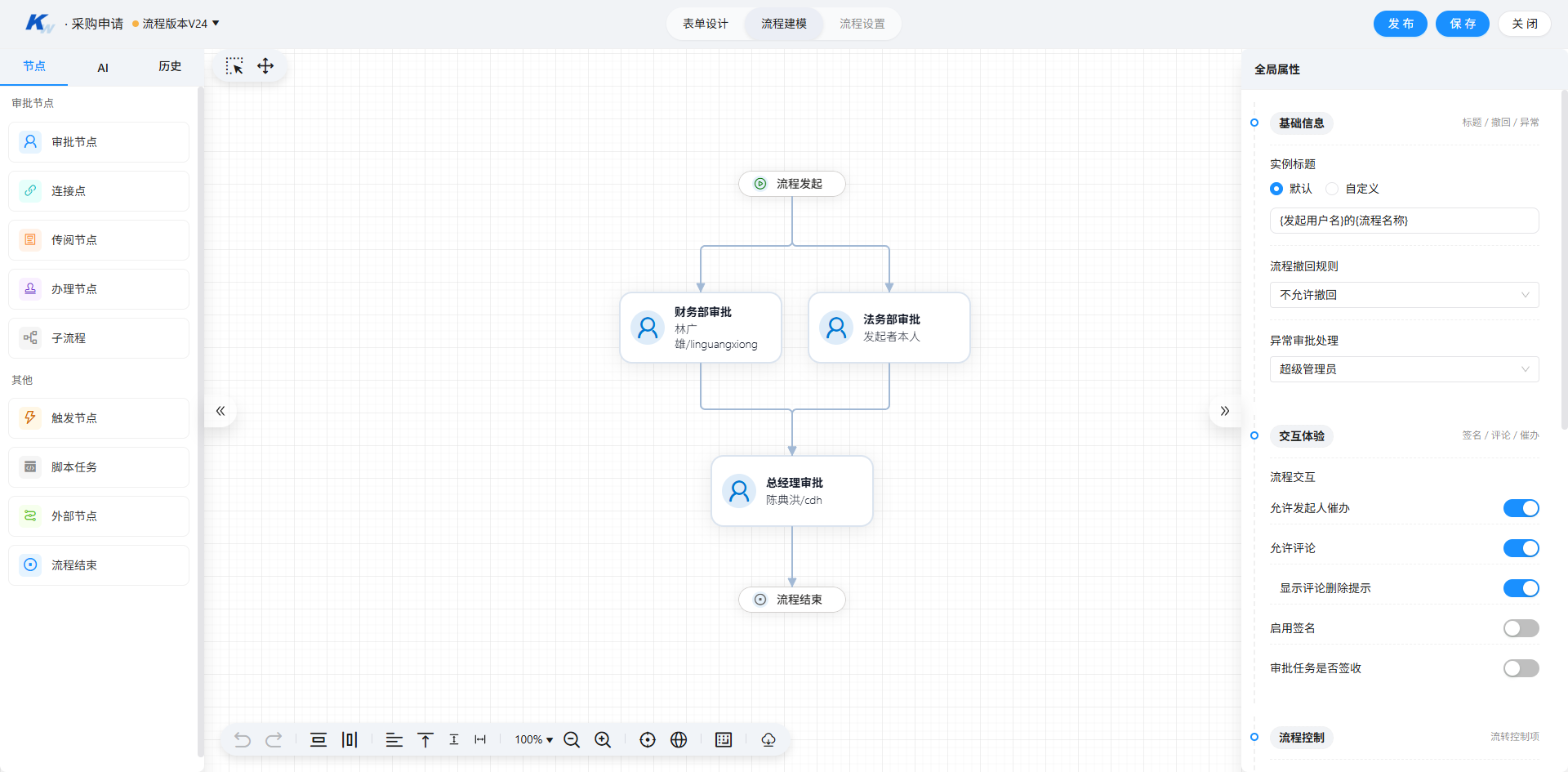Screen dimensions: 1568x772
Task: Align selected nodes to the left
Action: (x=394, y=740)
